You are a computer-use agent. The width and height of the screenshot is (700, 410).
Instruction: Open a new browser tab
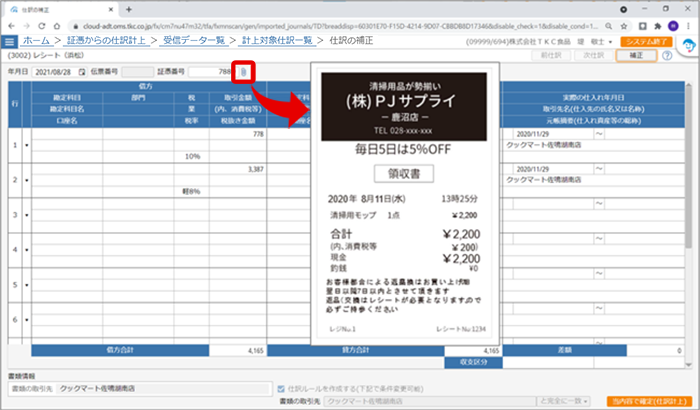pyautogui.click(x=129, y=9)
